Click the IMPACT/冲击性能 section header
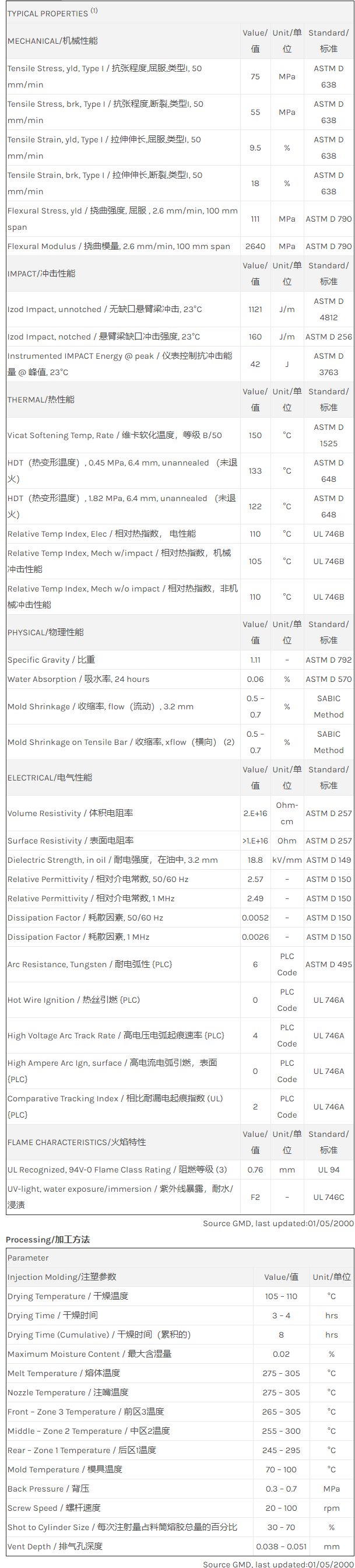Viewport: 355px width, 1568px height. tap(41, 274)
